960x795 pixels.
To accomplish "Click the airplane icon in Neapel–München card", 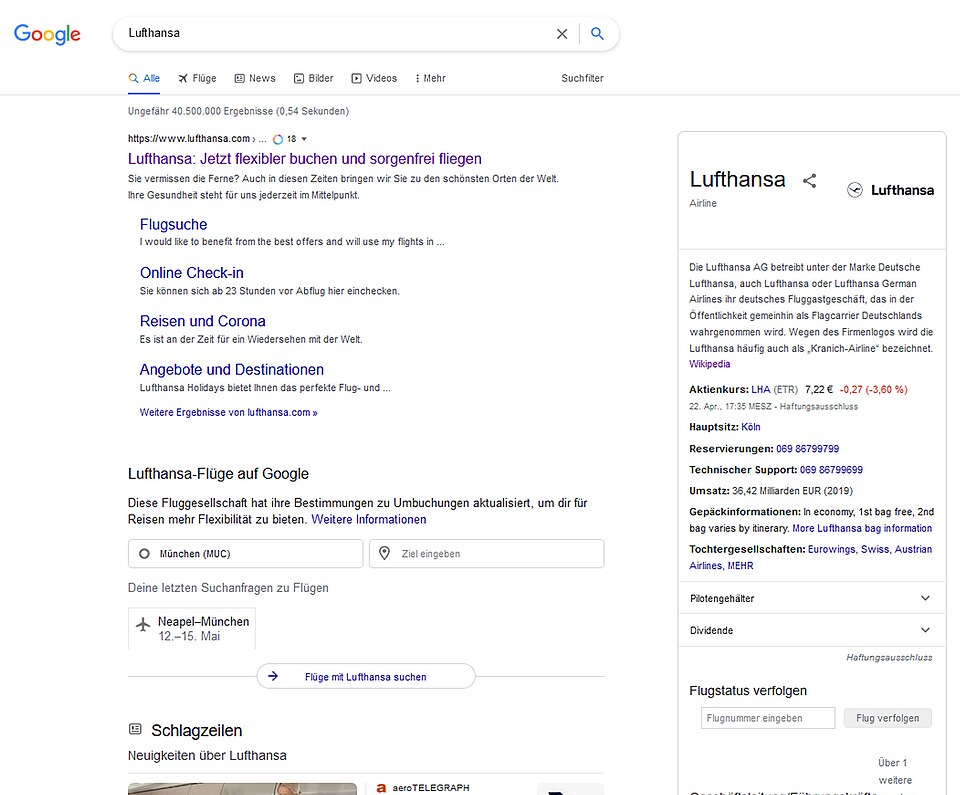I will click(x=143, y=625).
